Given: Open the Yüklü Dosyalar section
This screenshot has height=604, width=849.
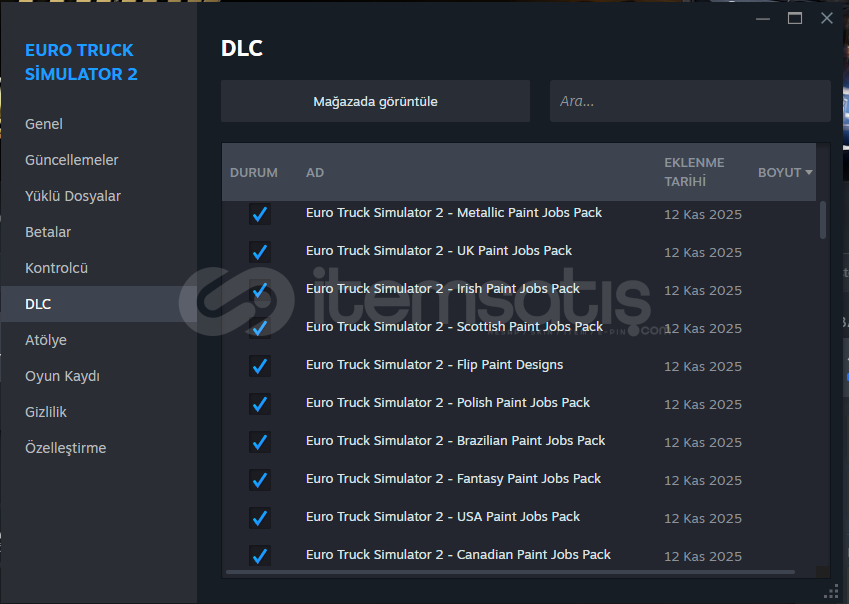Looking at the screenshot, I should (x=73, y=196).
